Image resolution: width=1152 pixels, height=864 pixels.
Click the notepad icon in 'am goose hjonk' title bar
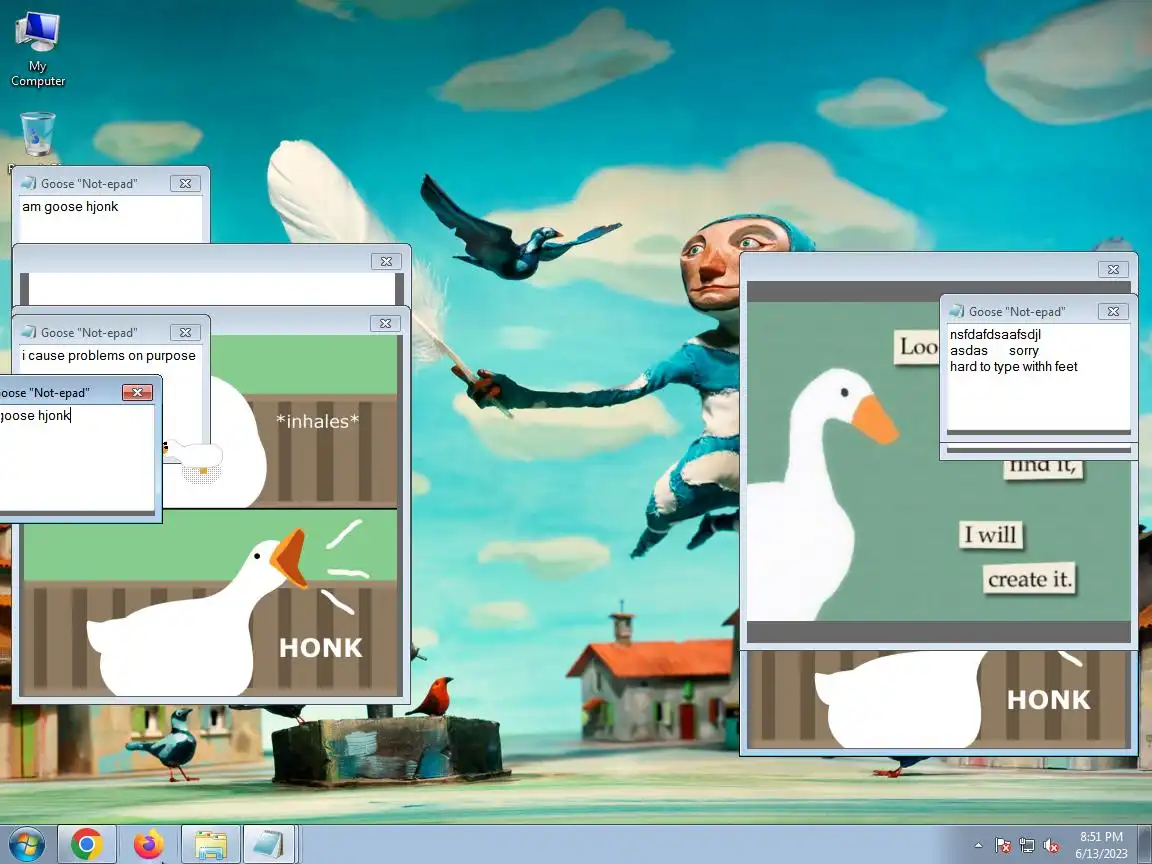pyautogui.click(x=29, y=184)
